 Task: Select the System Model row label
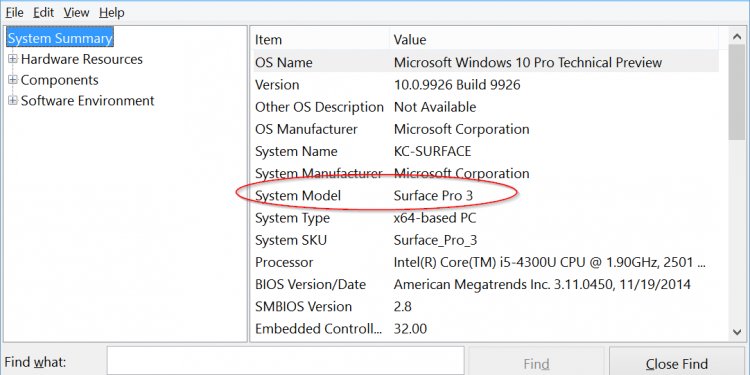pos(298,196)
